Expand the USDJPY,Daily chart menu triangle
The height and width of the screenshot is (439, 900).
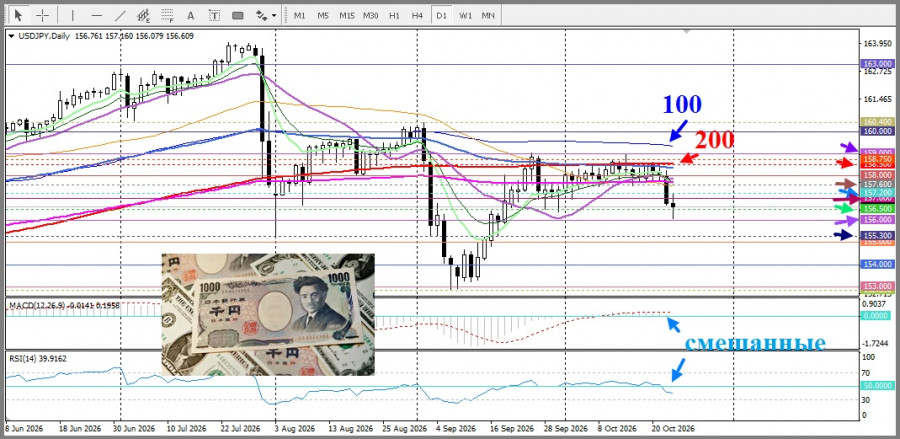point(11,36)
